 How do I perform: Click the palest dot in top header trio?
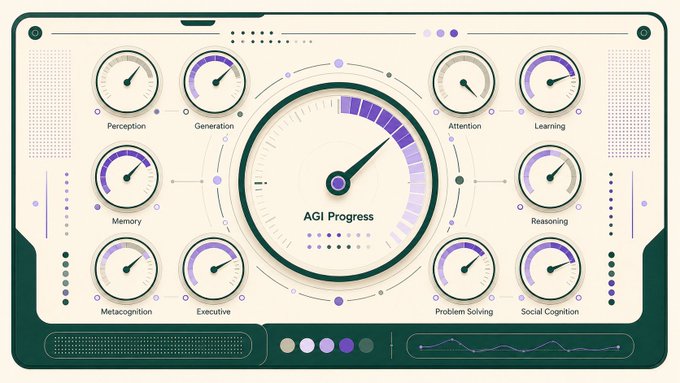tap(427, 33)
